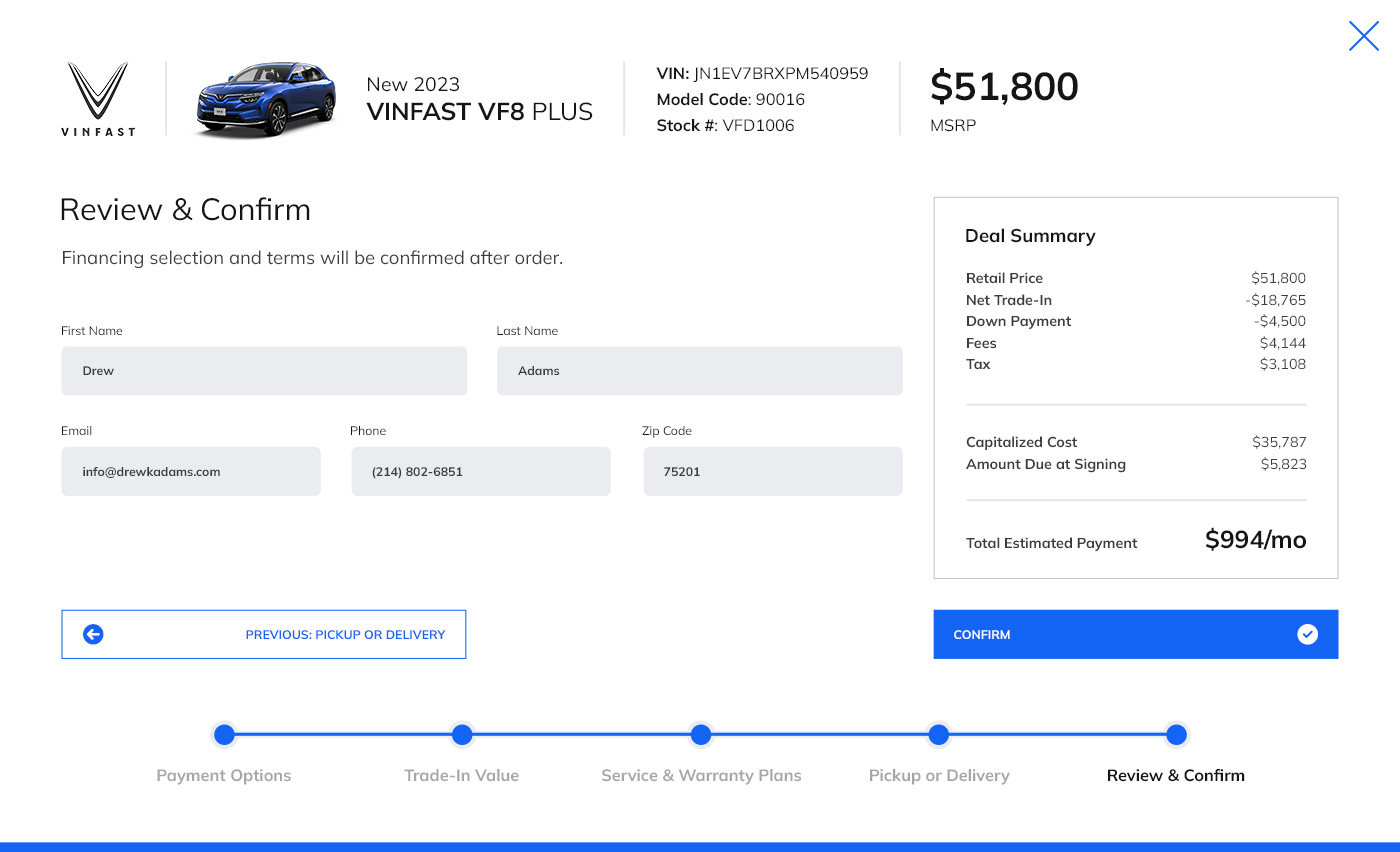The height and width of the screenshot is (852, 1400).
Task: Jump to the Trade-In Value step dot
Action: pyautogui.click(x=462, y=735)
